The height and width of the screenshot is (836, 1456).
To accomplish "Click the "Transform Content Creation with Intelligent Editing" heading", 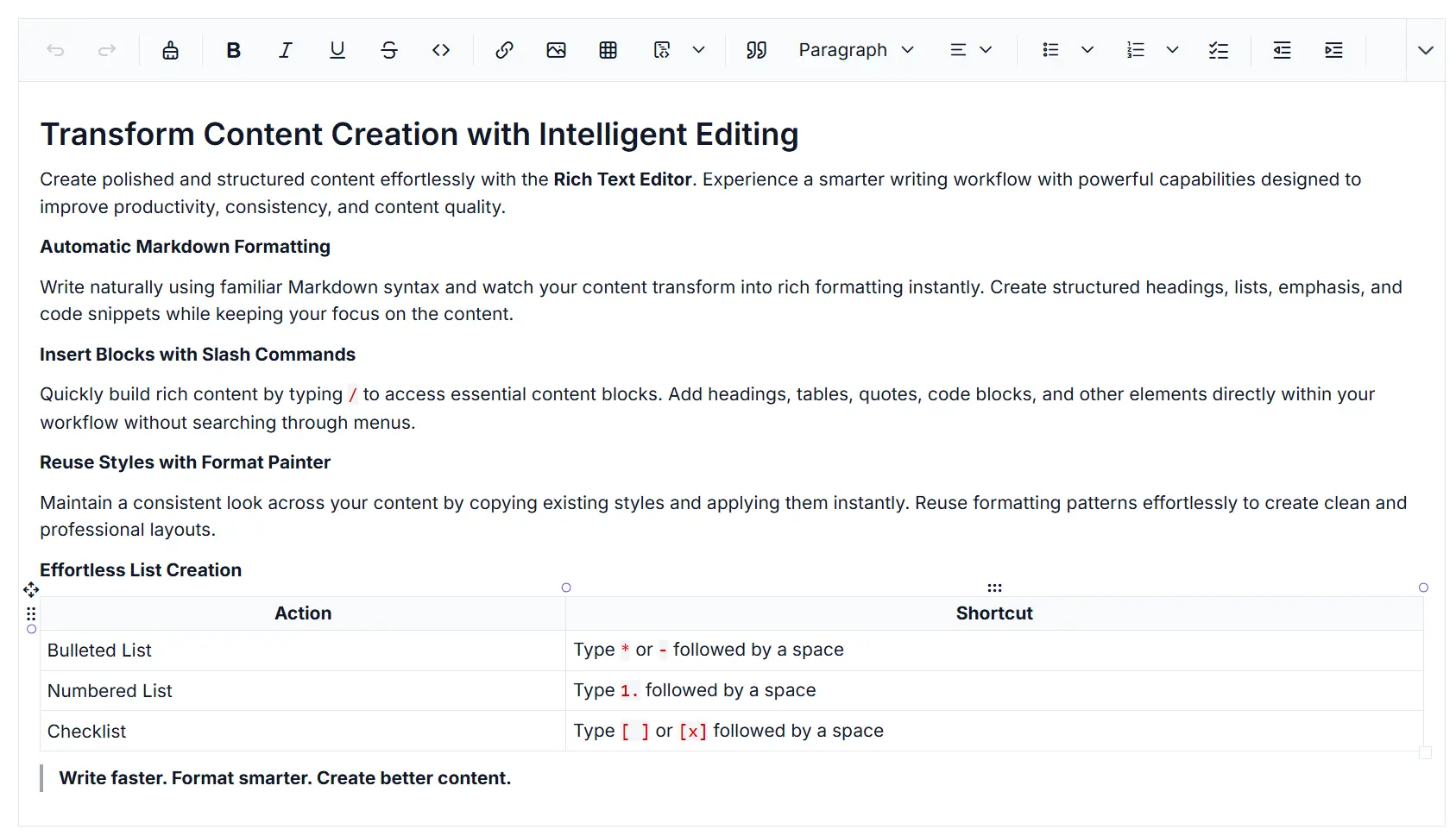I will tap(419, 135).
